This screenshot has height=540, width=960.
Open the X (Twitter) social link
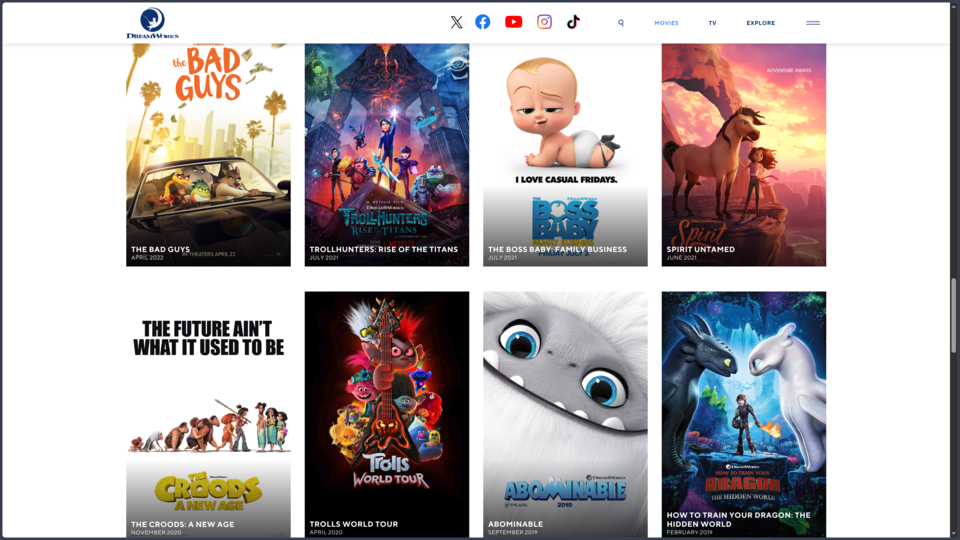456,22
